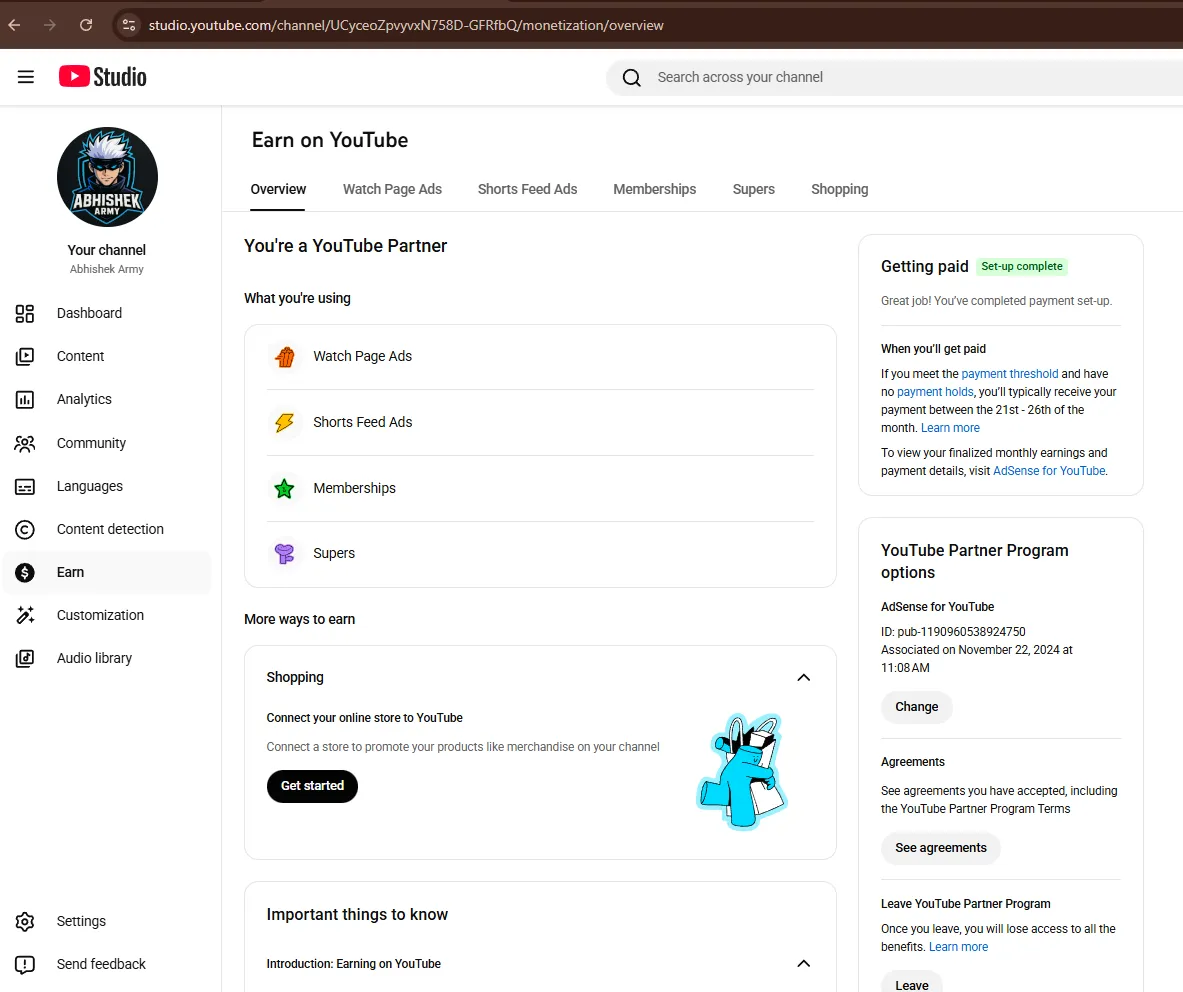
Task: Switch to the Memberships tab
Action: [x=655, y=189]
